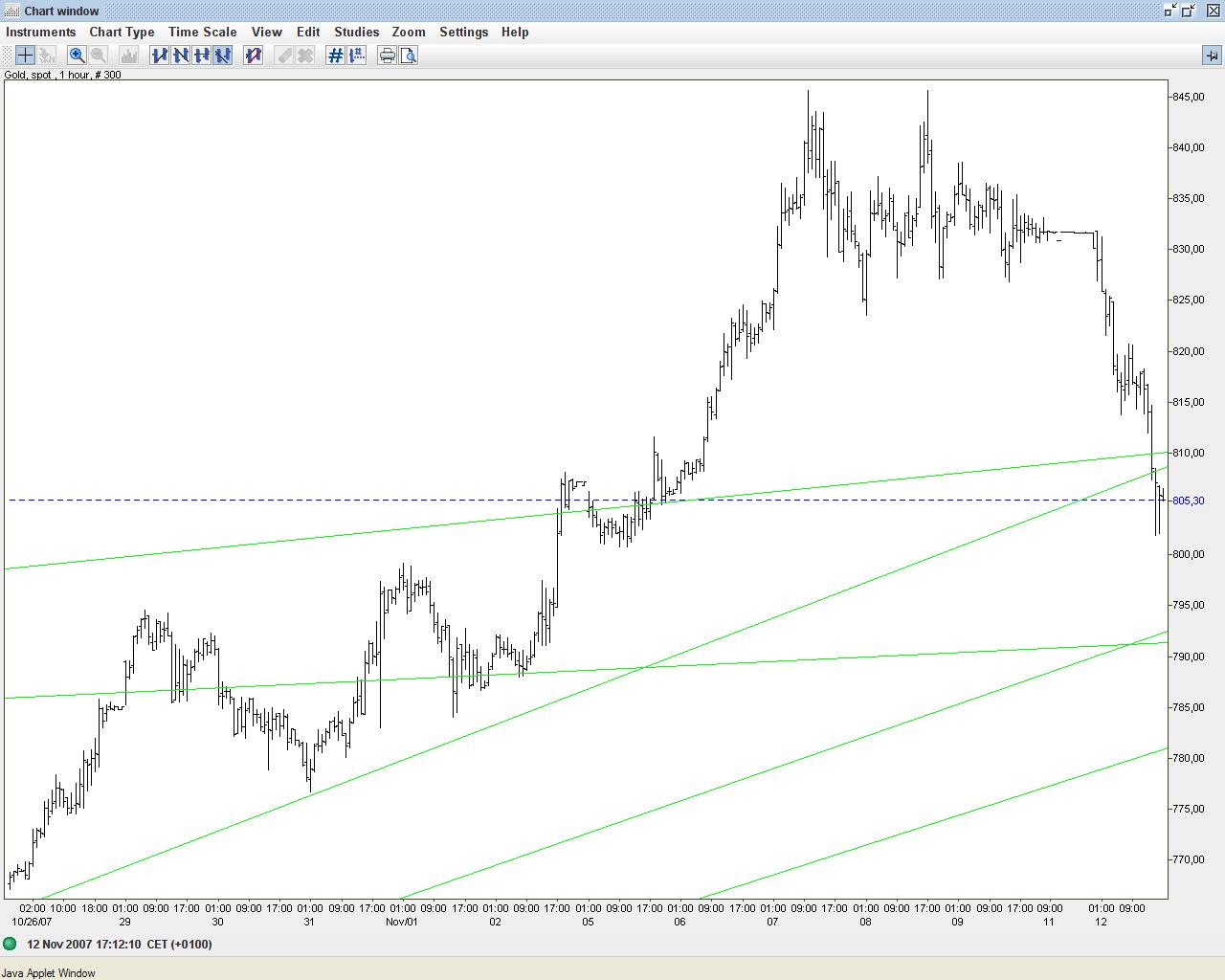Click the 'Gold, spot , 1 hour, # 300' chart label
Screen dimensions: 1225x980
pos(63,75)
